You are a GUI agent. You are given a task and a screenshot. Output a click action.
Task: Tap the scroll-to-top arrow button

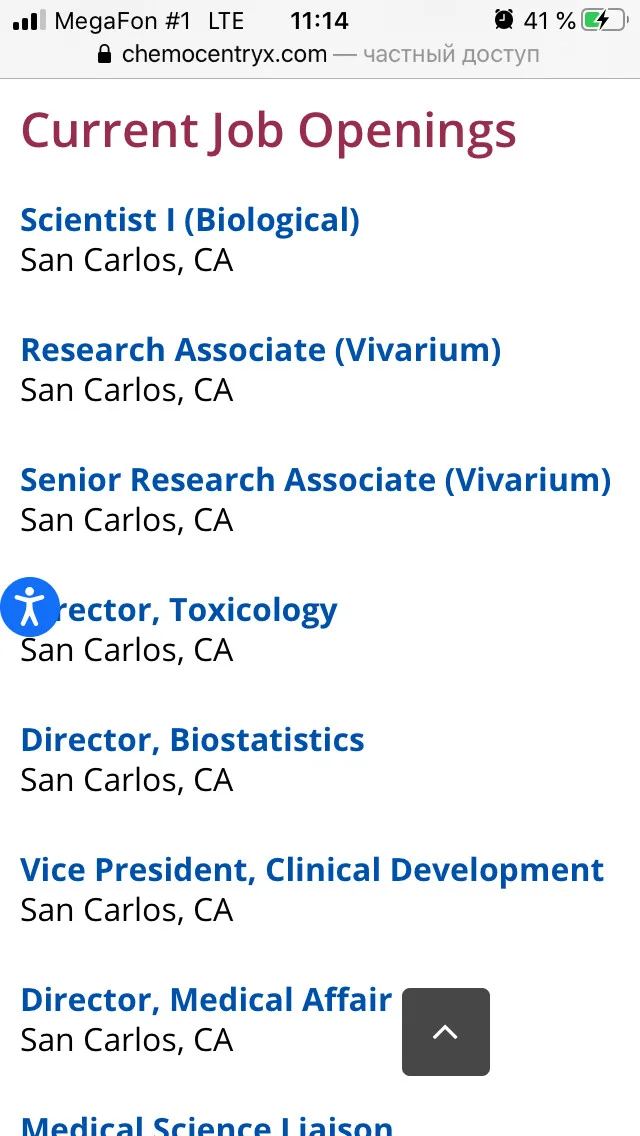pyautogui.click(x=446, y=1032)
